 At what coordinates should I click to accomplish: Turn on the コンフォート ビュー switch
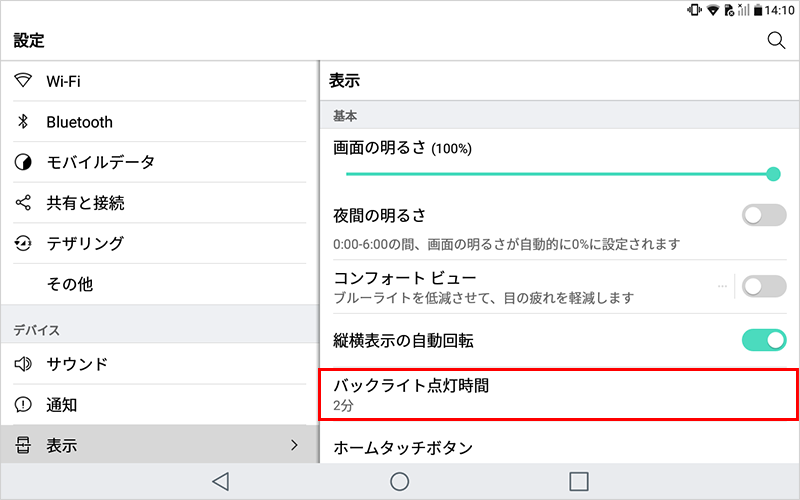(764, 286)
